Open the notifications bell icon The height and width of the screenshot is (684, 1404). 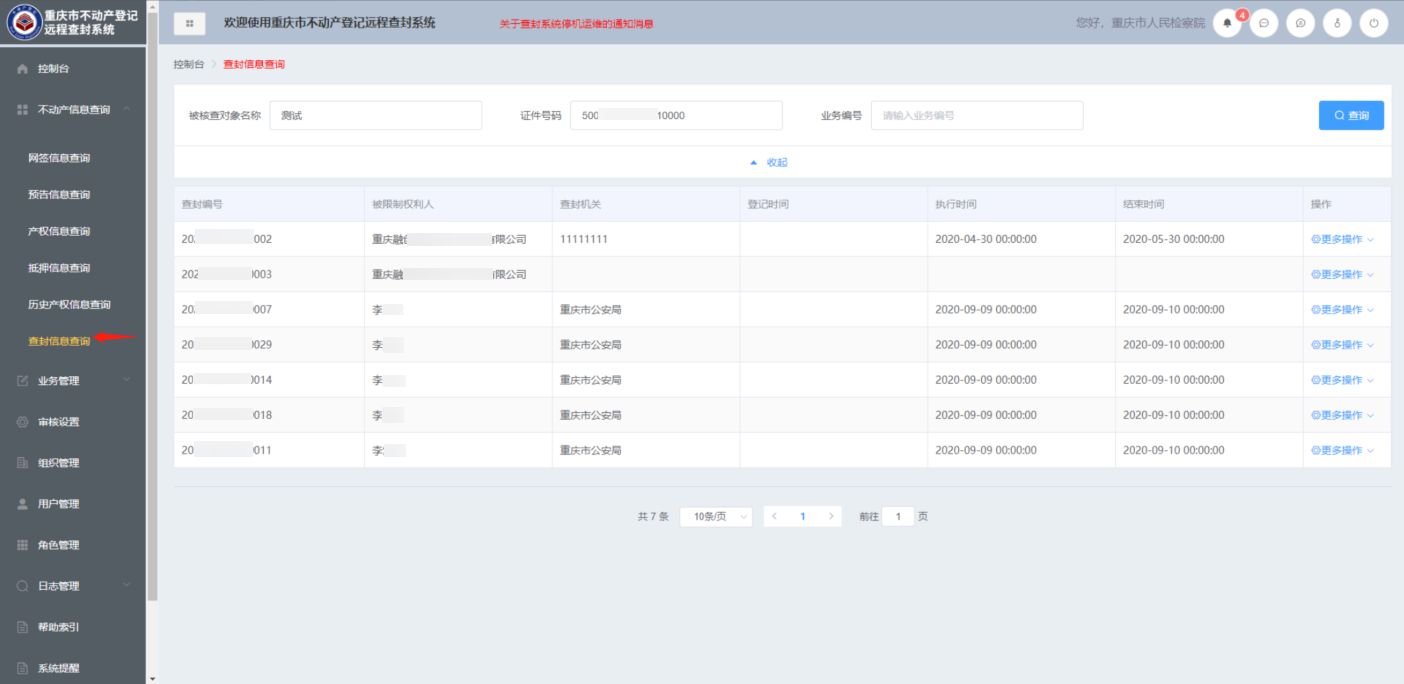pyautogui.click(x=1229, y=23)
